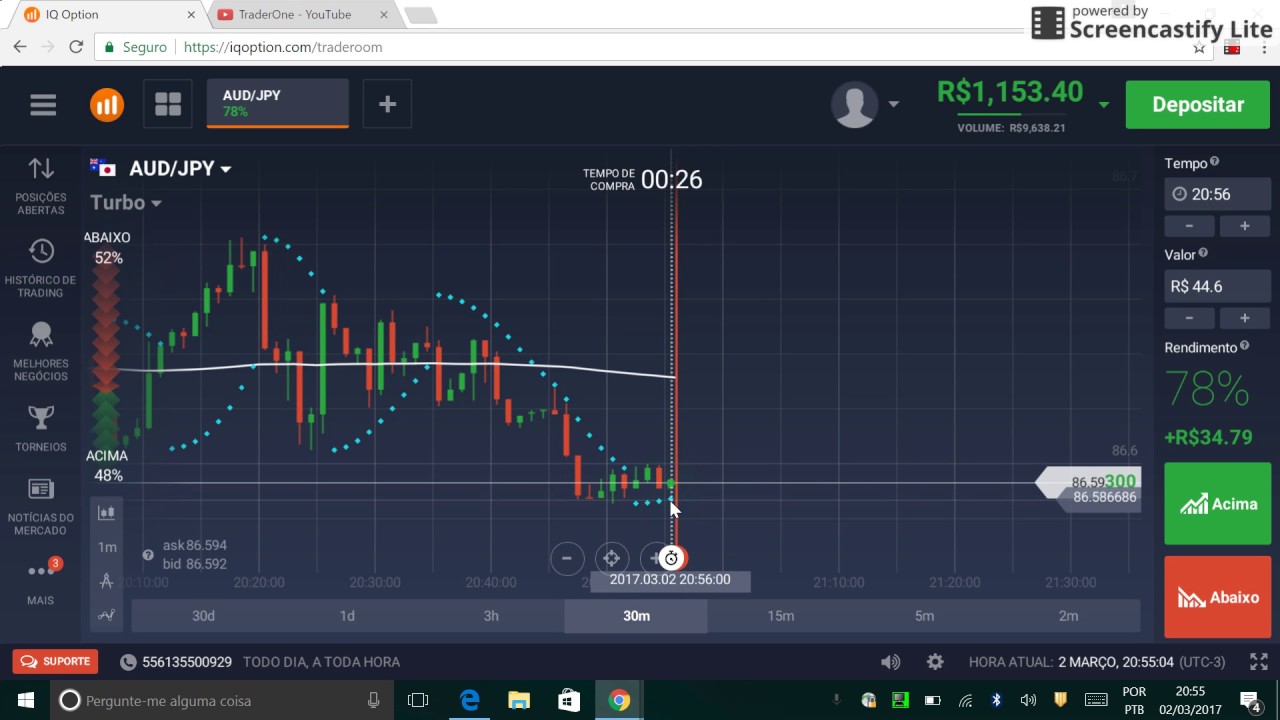Image resolution: width=1280 pixels, height=720 pixels.
Task: Open the 1m candle interval selector
Action: tap(107, 547)
